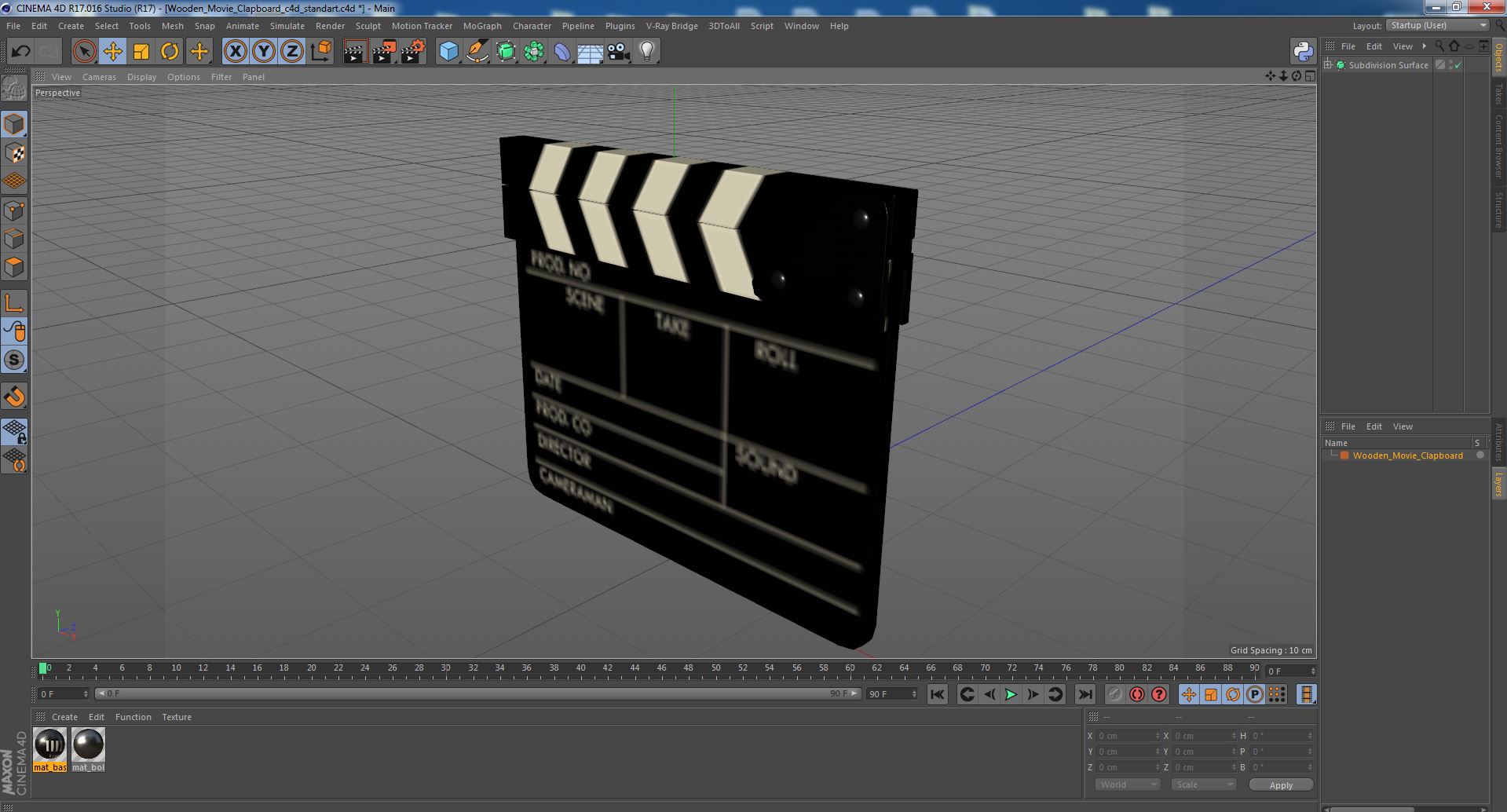Screen dimensions: 1507x812
Task: Toggle viewport maximize icon
Action: (1310, 76)
